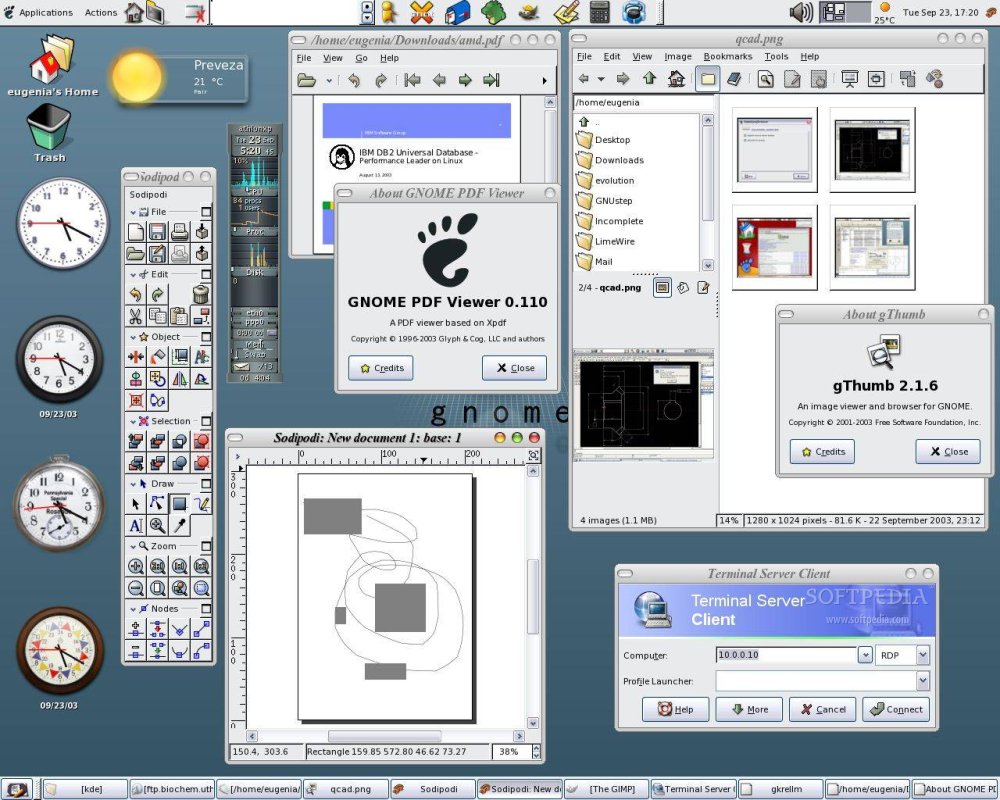
Task: Open the Computer address dropdown in Terminal Server Client
Action: tap(865, 655)
